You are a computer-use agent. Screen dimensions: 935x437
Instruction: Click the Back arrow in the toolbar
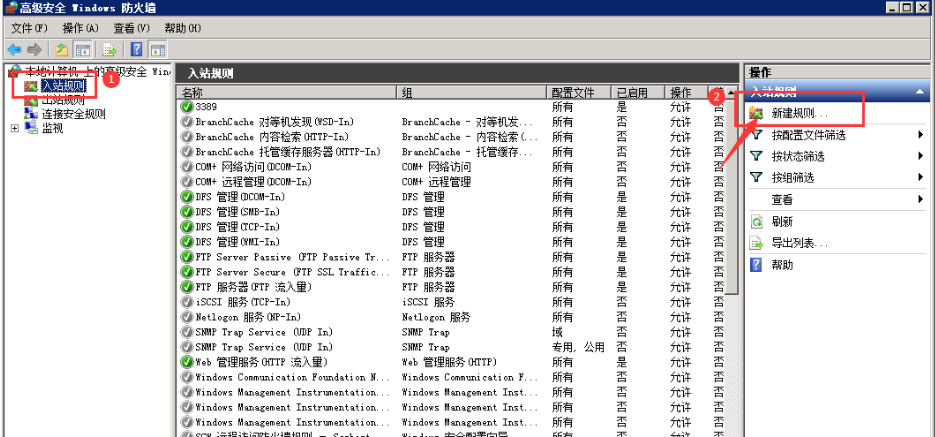click(14, 49)
